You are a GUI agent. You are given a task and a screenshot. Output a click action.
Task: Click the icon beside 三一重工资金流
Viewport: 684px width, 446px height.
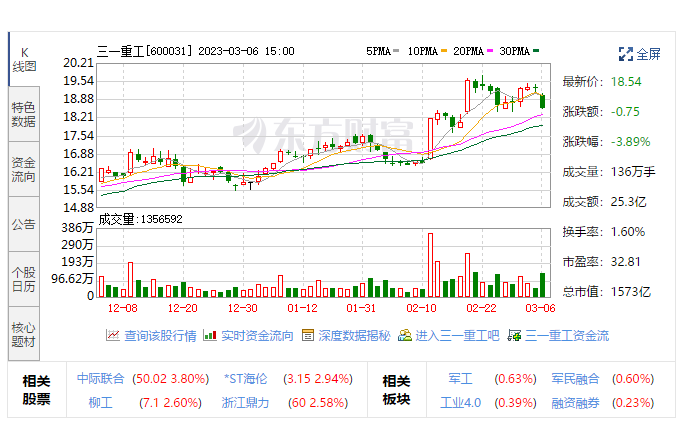click(514, 335)
